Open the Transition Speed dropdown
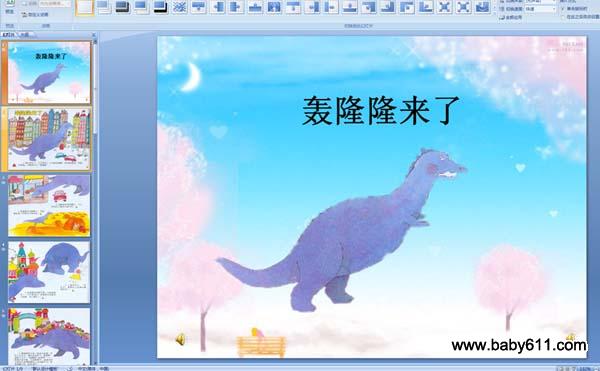Image resolution: width=600 pixels, height=371 pixels. point(540,9)
